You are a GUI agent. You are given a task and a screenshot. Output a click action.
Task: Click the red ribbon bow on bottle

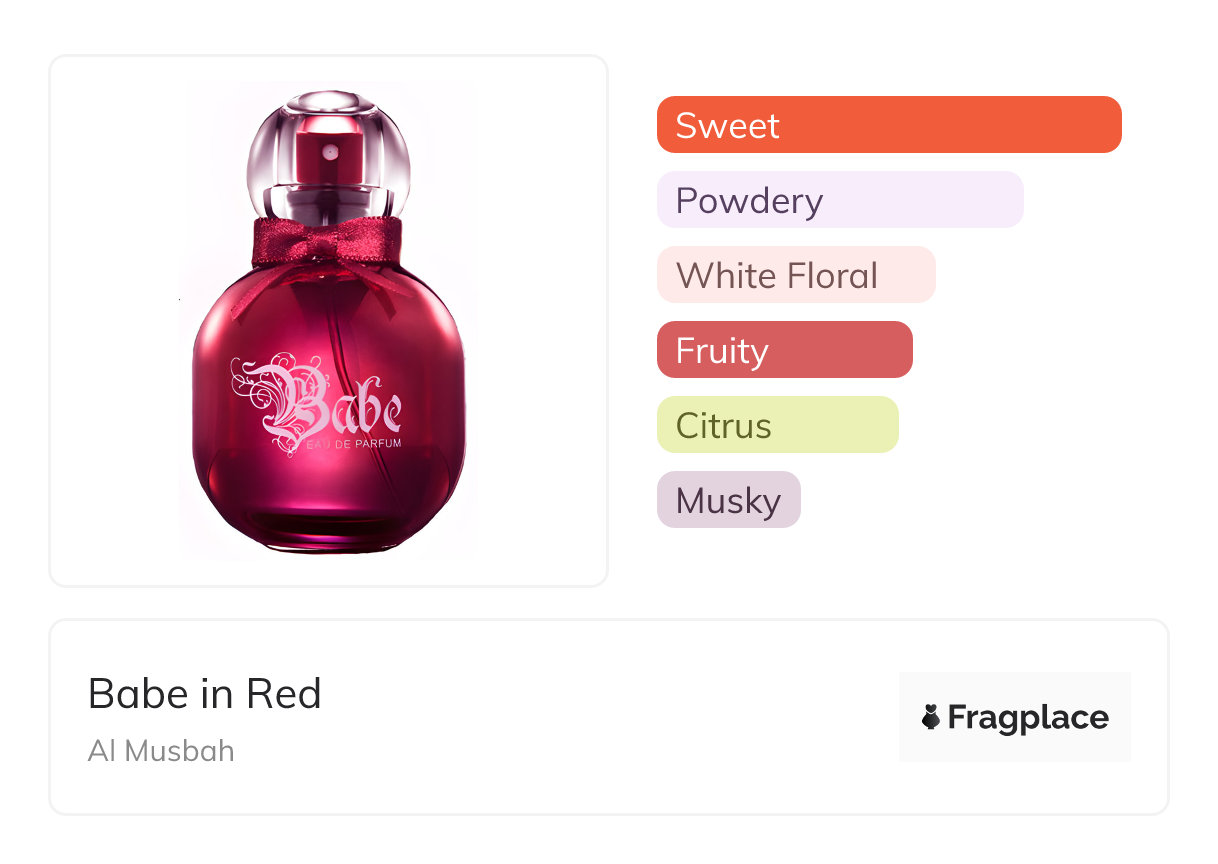tap(325, 243)
